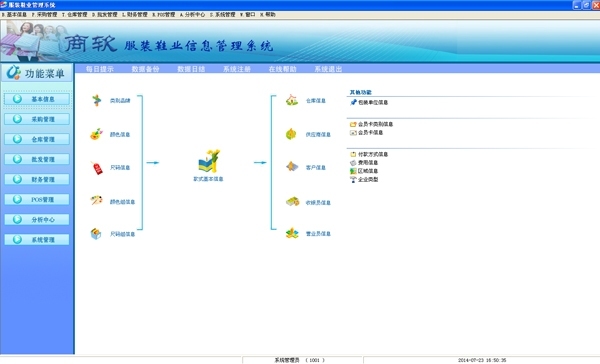
Task: Open 付款方式信息 link
Action: 373,154
